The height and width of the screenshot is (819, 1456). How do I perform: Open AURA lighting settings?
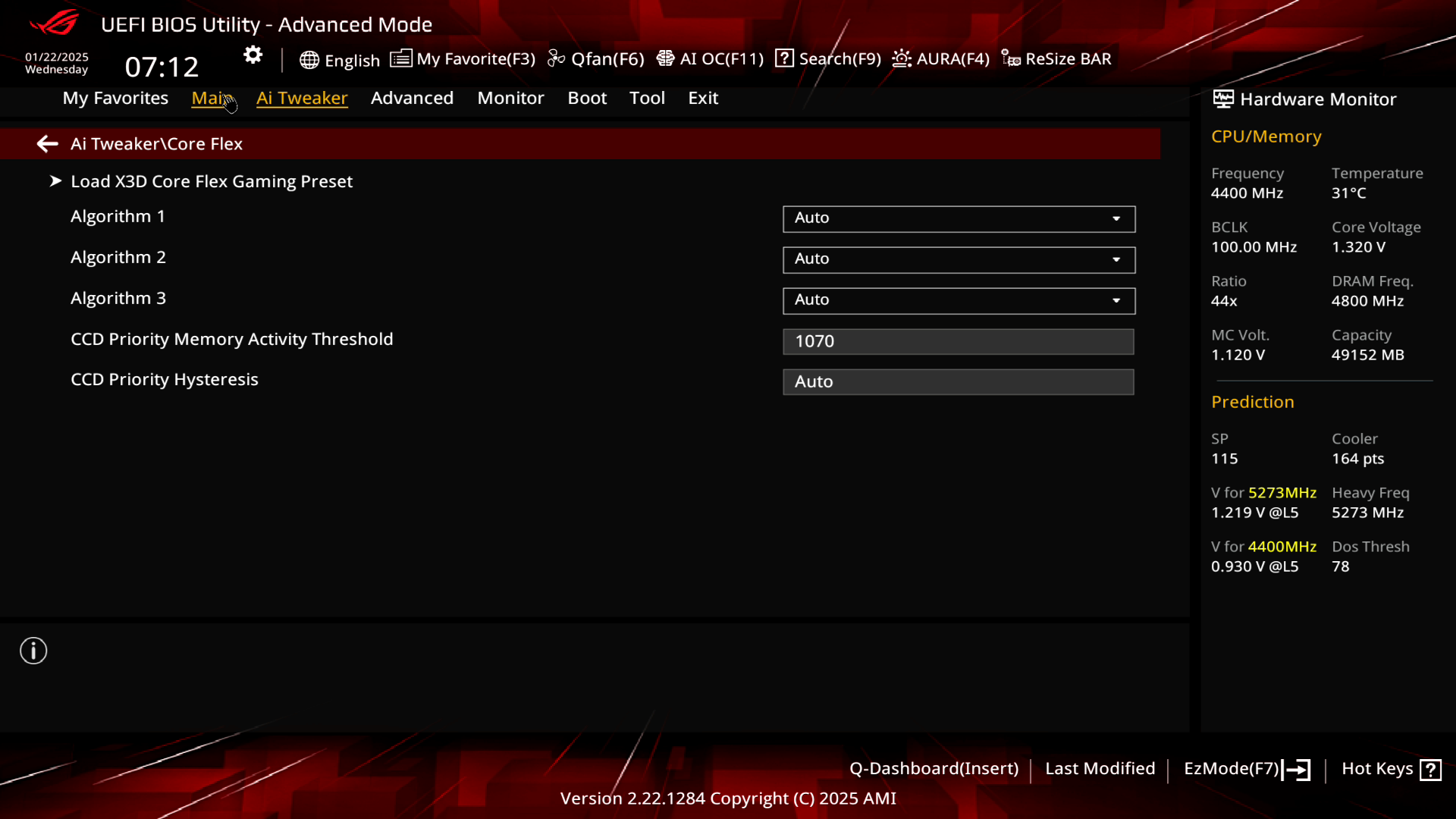coord(940,58)
